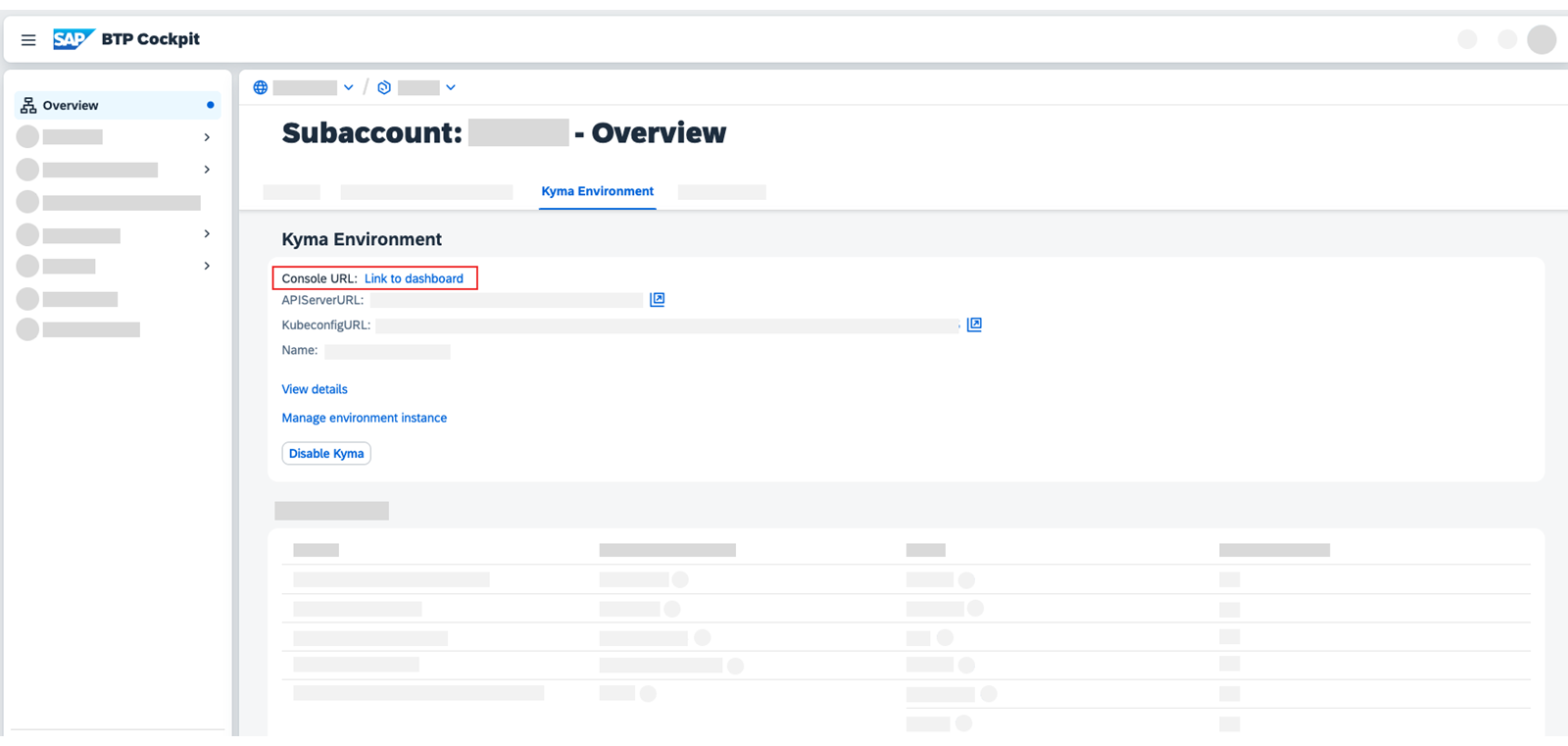Screen dimensions: 1568x746
Task: Click the APIServerURL label
Action: [322, 300]
